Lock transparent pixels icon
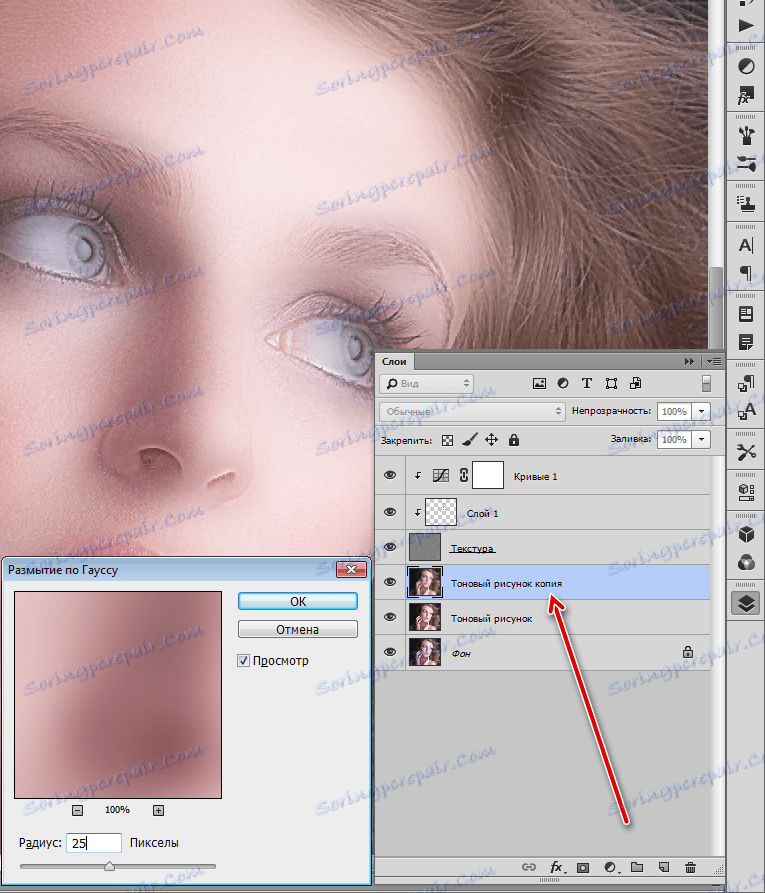Screen dimensions: 765x893 [448, 440]
